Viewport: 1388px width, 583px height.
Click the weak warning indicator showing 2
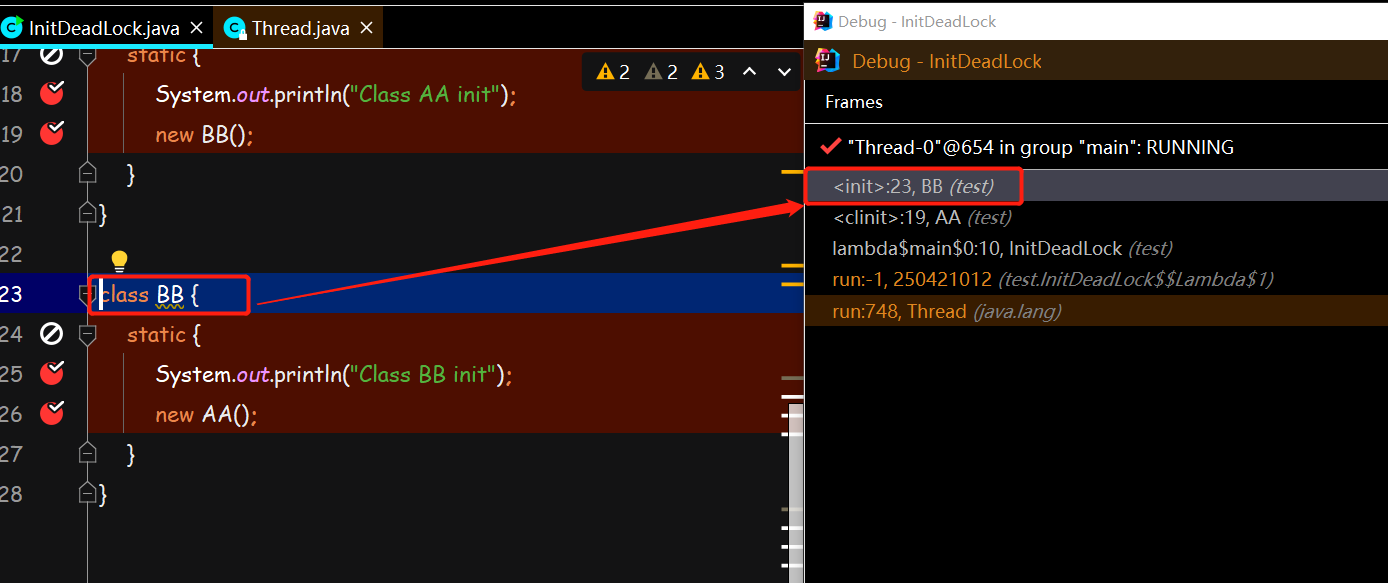[661, 72]
